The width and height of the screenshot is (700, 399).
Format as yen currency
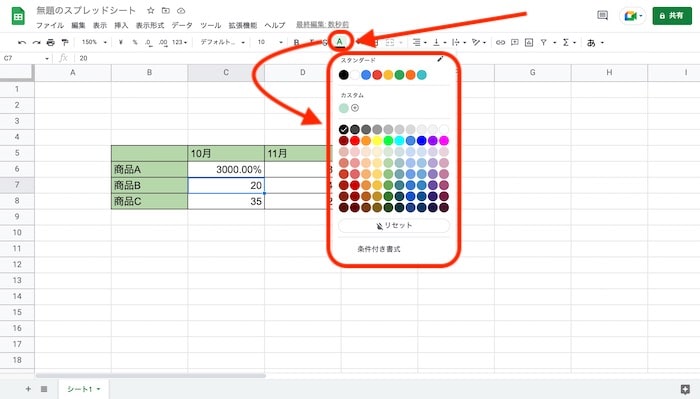(x=121, y=42)
